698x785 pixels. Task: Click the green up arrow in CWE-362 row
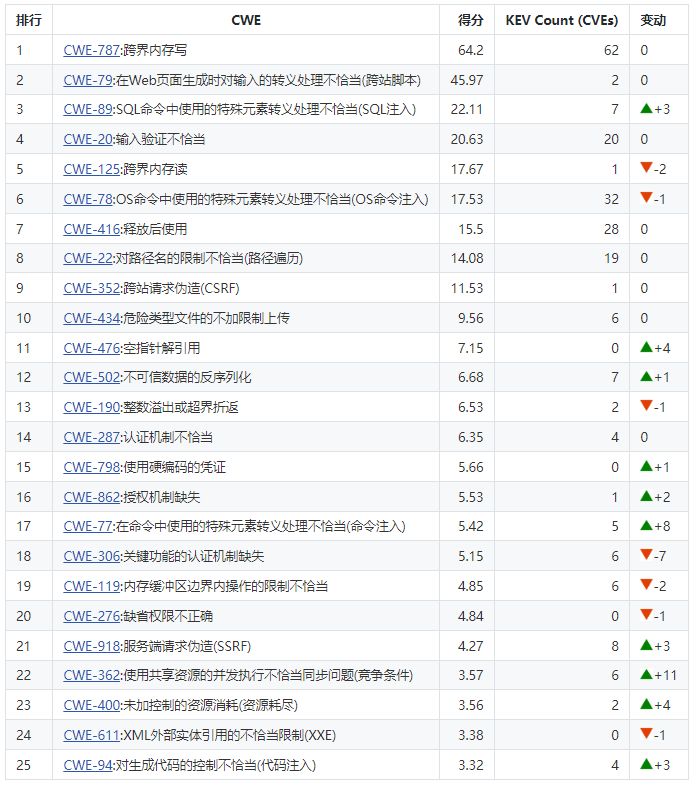[x=646, y=674]
